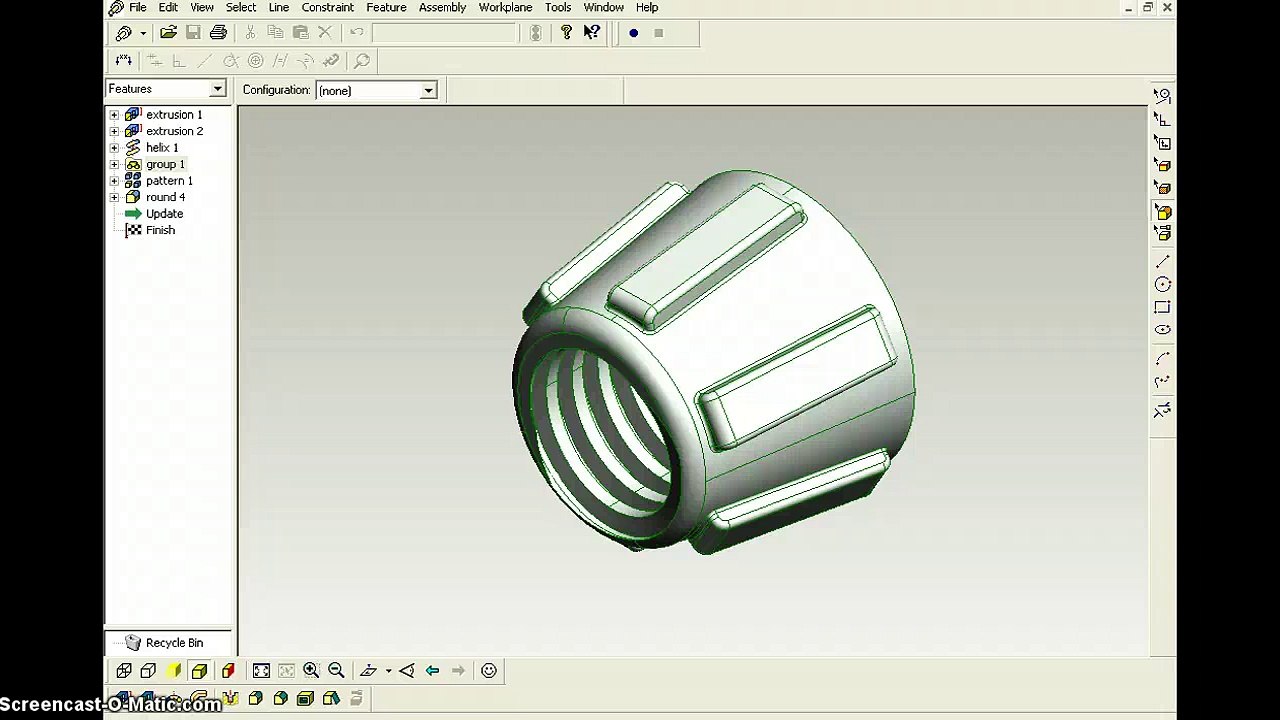The height and width of the screenshot is (720, 1280).
Task: Expand the pattern 1 feature node
Action: click(x=114, y=181)
